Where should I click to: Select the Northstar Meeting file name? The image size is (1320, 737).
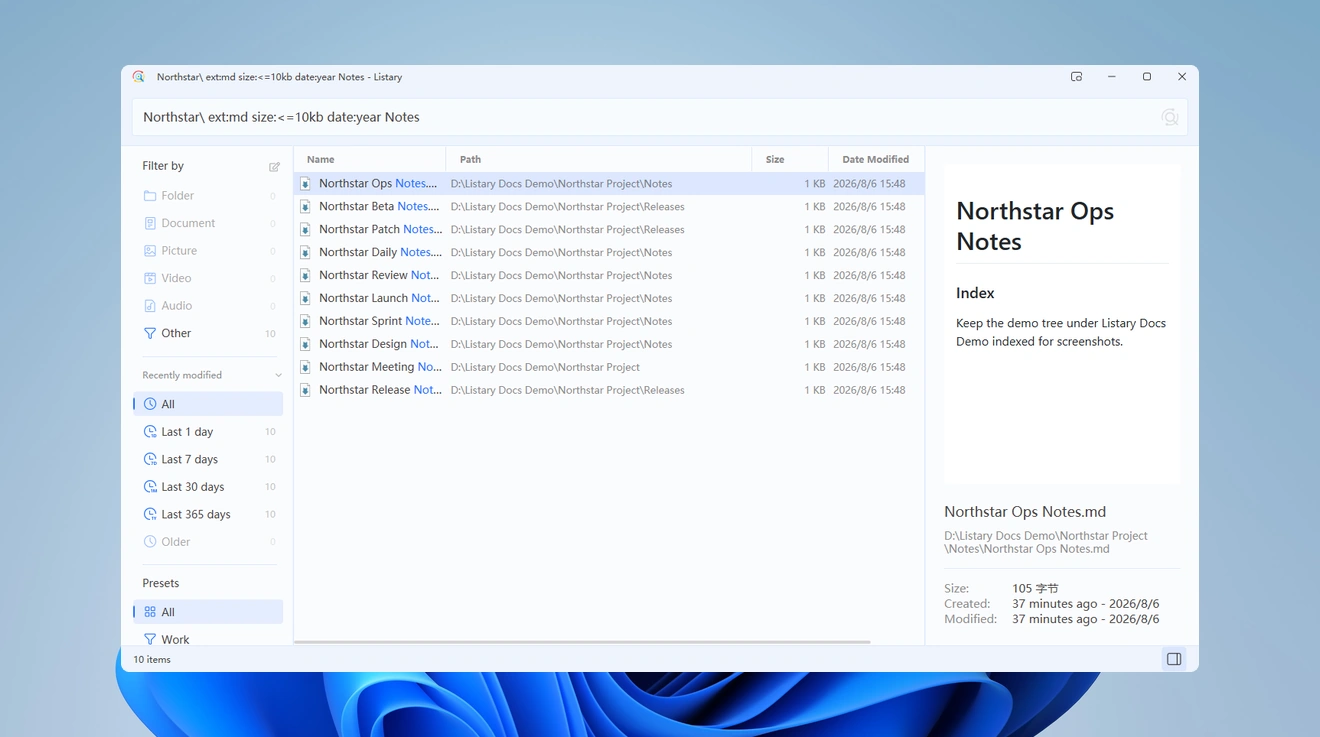[380, 367]
